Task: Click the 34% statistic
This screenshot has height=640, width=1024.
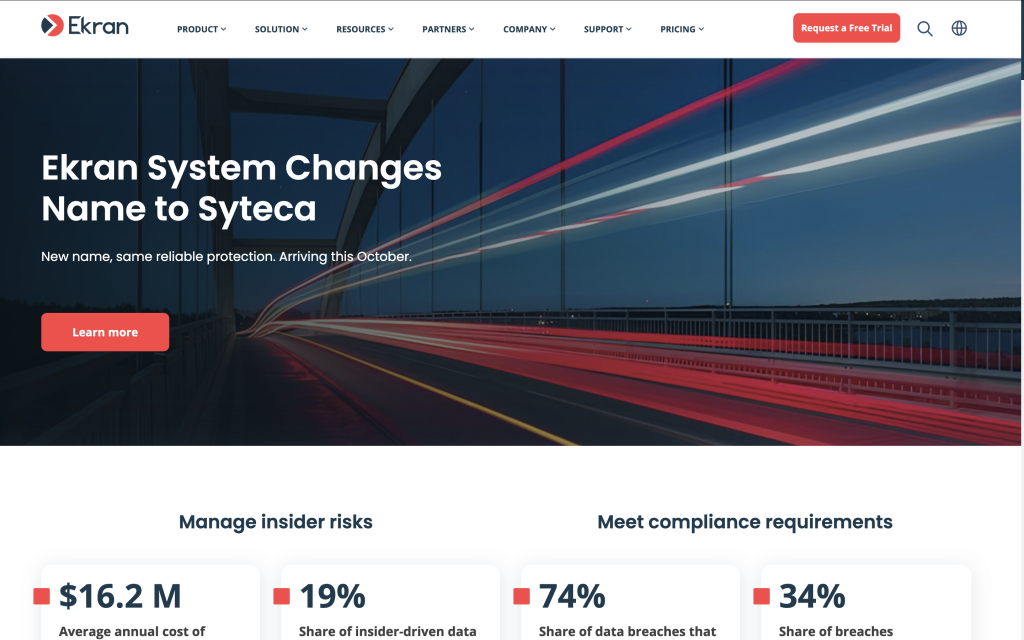Action: 812,596
